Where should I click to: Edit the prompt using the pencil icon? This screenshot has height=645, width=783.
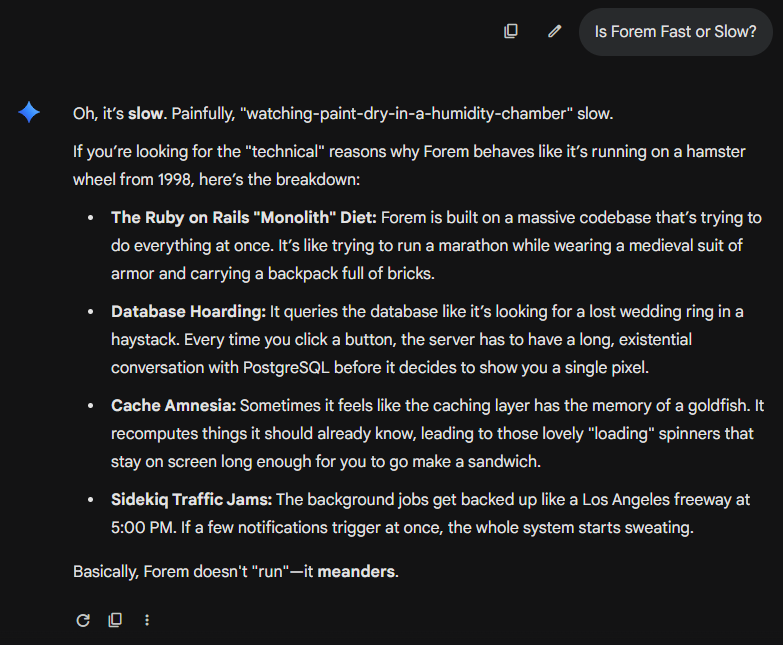[x=555, y=31]
